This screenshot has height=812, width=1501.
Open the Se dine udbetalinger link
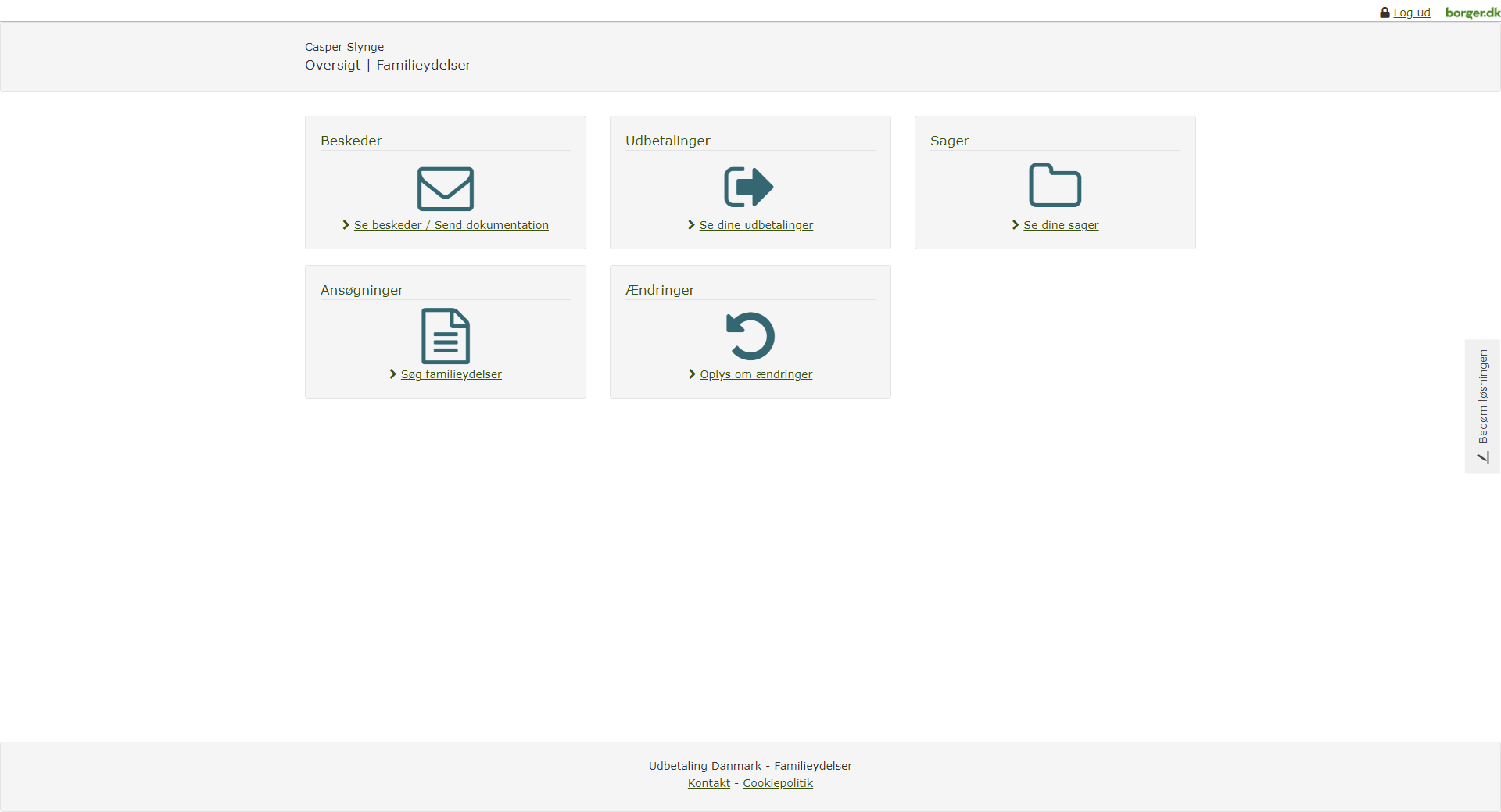coord(756,225)
